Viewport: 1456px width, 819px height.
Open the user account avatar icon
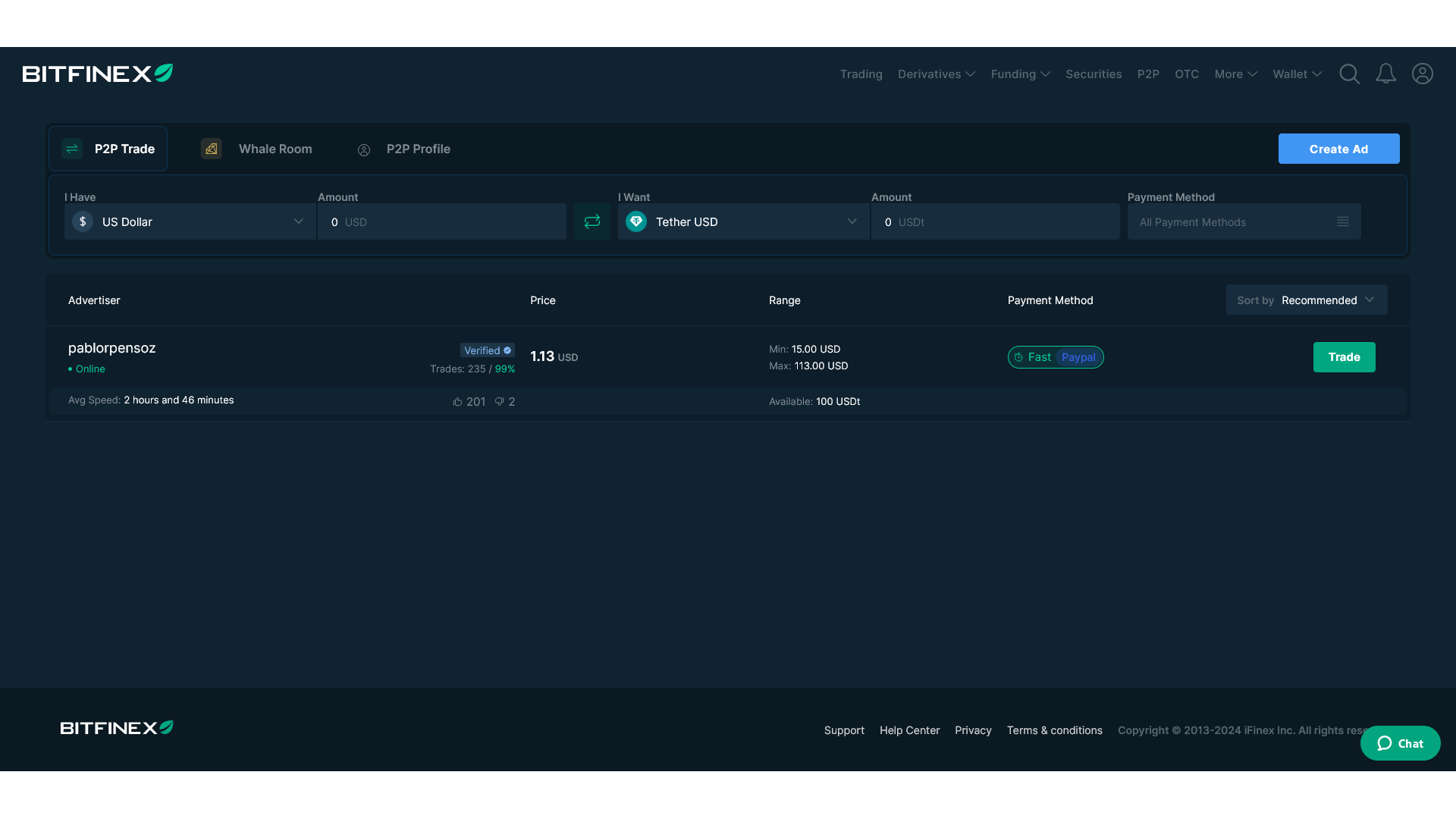click(1422, 74)
